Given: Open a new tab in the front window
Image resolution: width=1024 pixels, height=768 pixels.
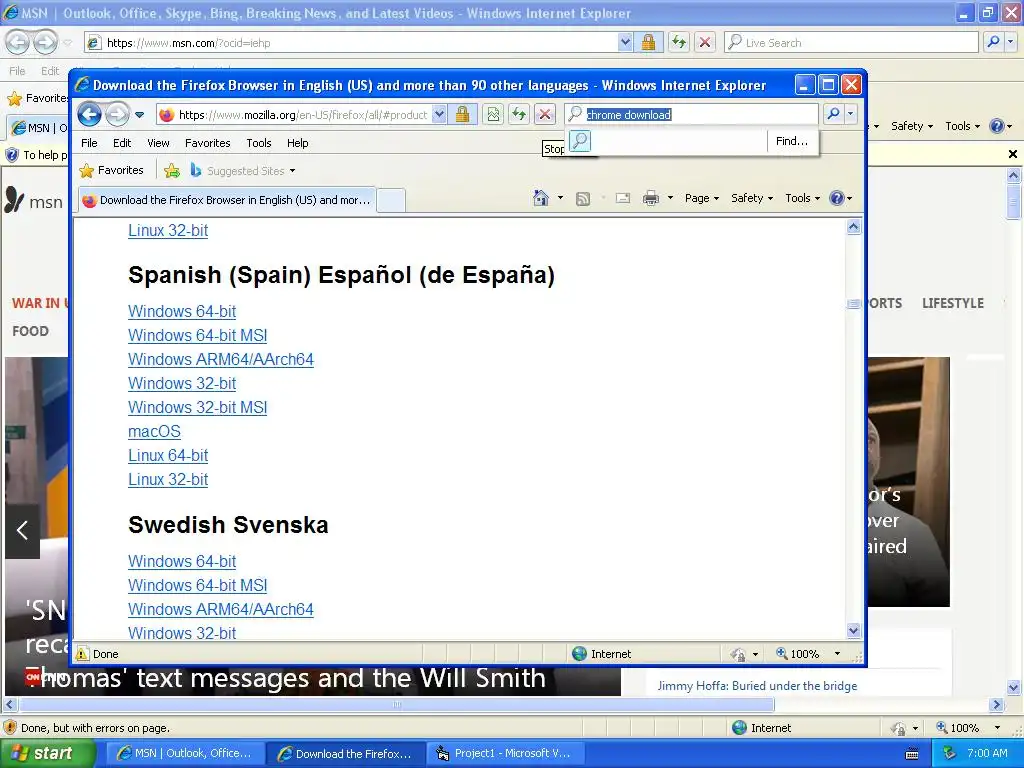Looking at the screenshot, I should click(x=391, y=200).
